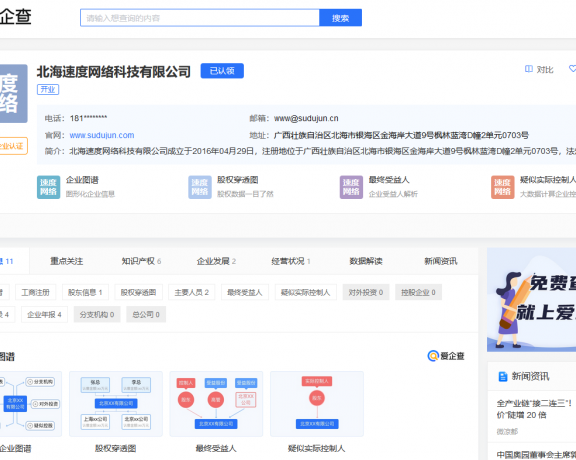Image resolution: width=576 pixels, height=460 pixels.
Task: Click the company logo avatar
Action: [13, 94]
